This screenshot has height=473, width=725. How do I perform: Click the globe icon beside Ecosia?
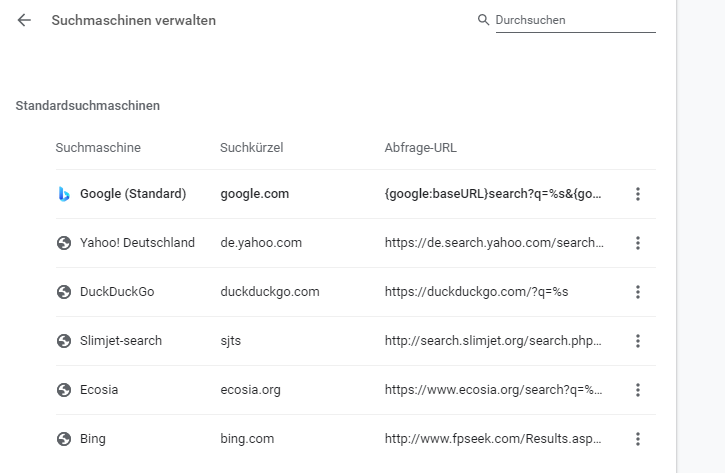click(64, 390)
